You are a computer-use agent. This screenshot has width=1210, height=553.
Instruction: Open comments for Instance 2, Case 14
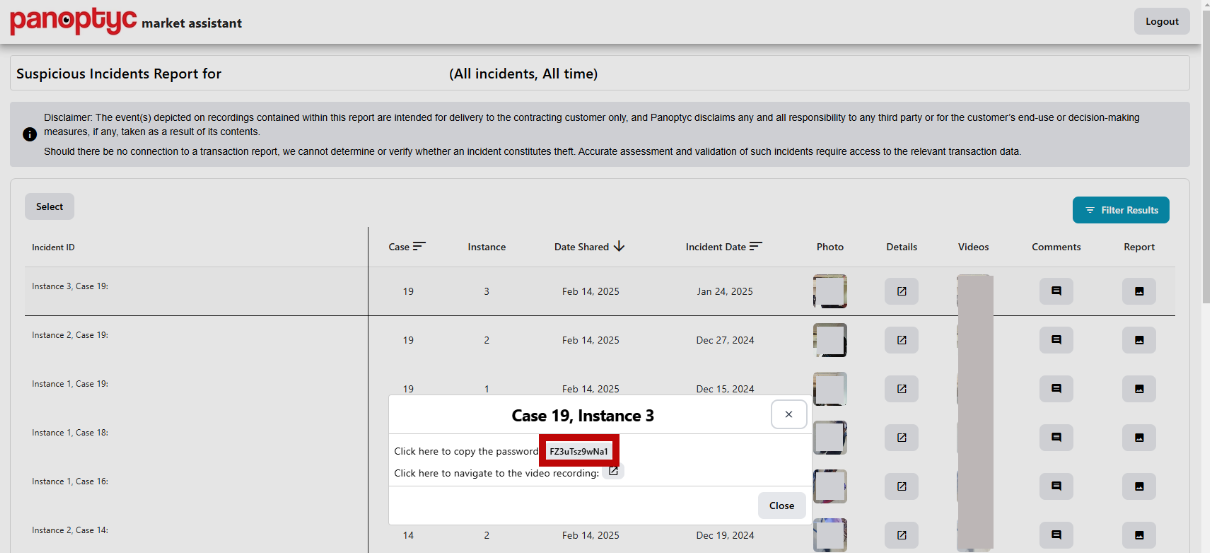click(x=1056, y=535)
